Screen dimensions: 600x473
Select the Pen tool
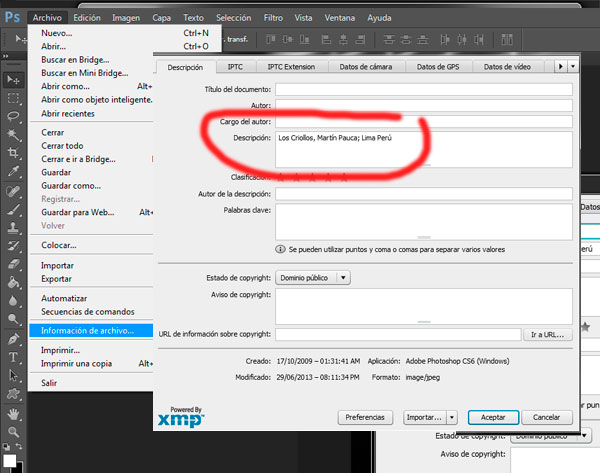click(13, 339)
